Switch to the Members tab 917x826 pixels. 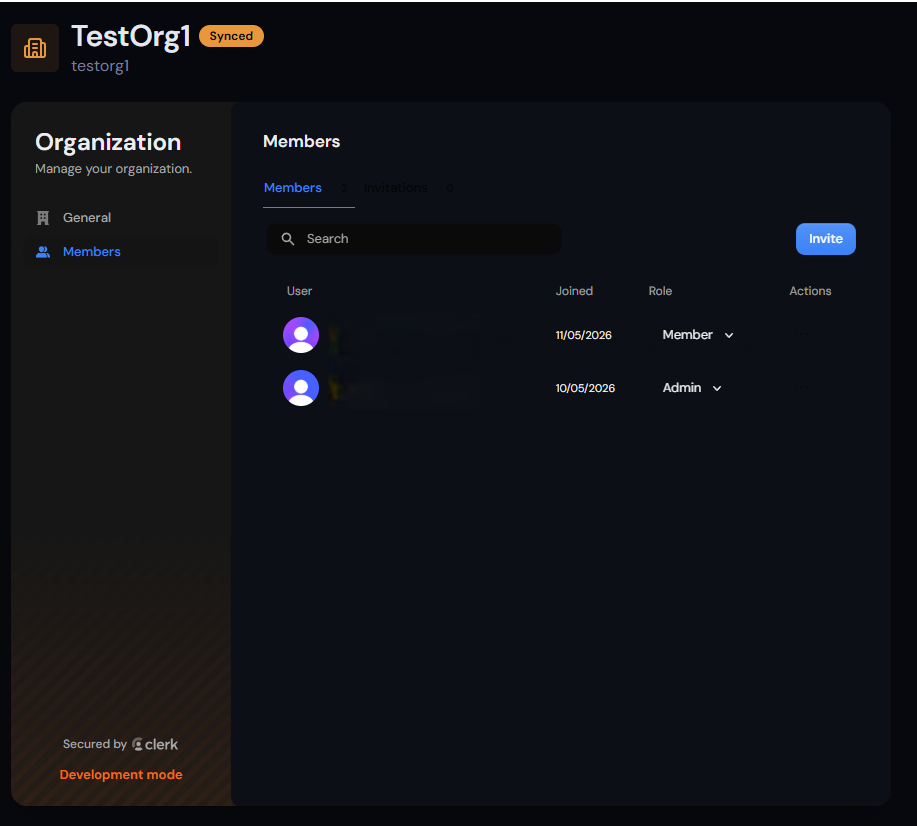(308, 188)
